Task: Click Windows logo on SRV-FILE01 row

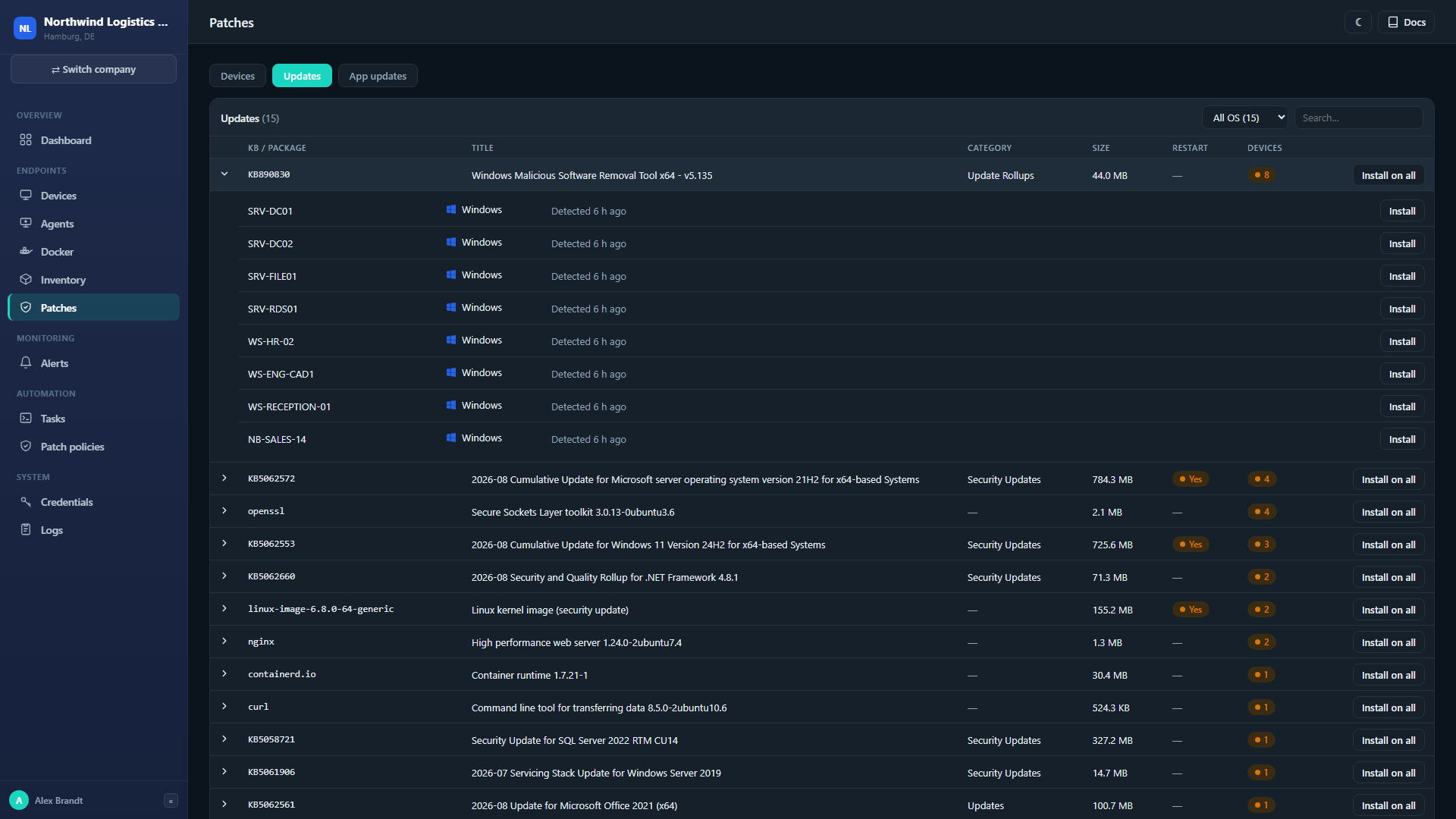Action: (451, 275)
